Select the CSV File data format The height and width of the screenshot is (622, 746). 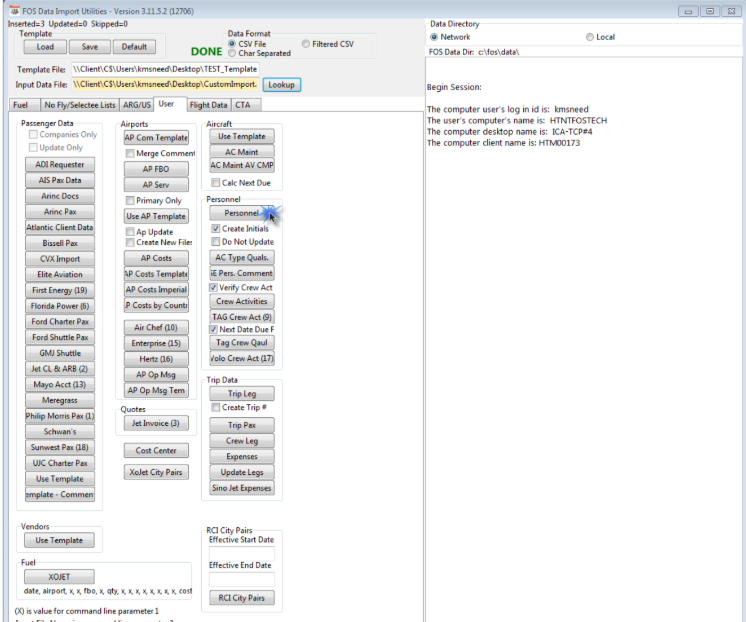coord(232,44)
